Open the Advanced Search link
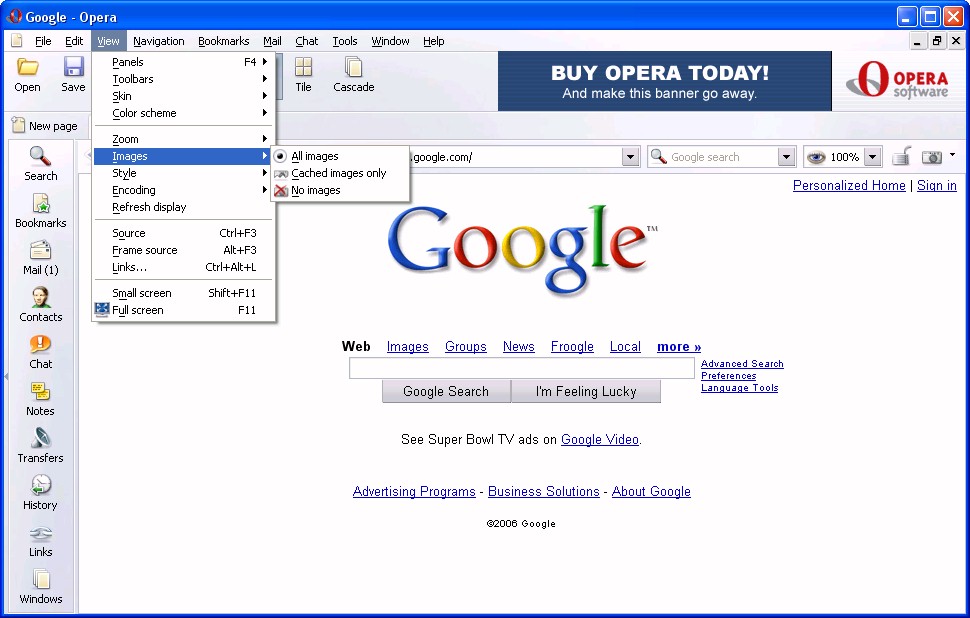 point(742,364)
